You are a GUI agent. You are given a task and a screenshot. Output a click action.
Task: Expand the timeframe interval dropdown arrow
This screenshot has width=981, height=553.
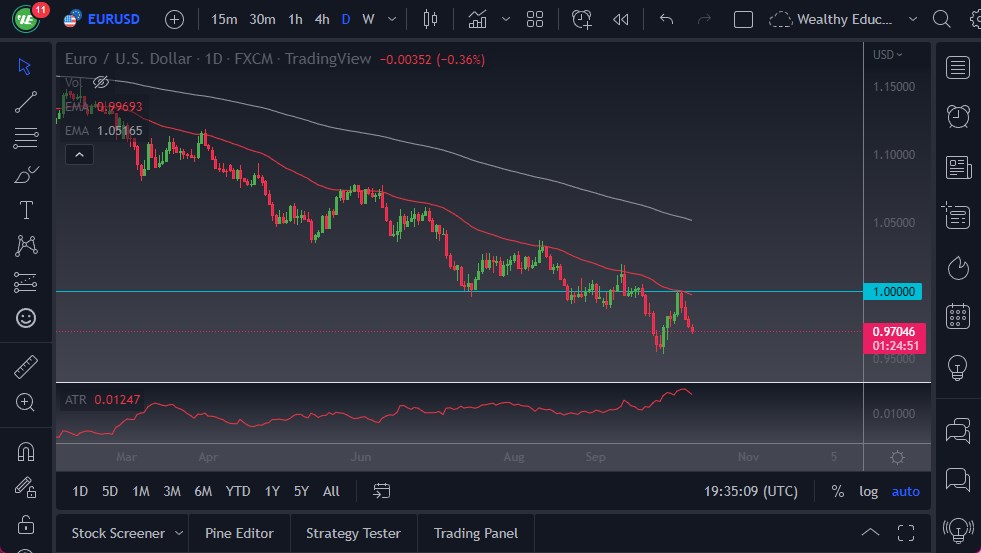pyautogui.click(x=391, y=19)
